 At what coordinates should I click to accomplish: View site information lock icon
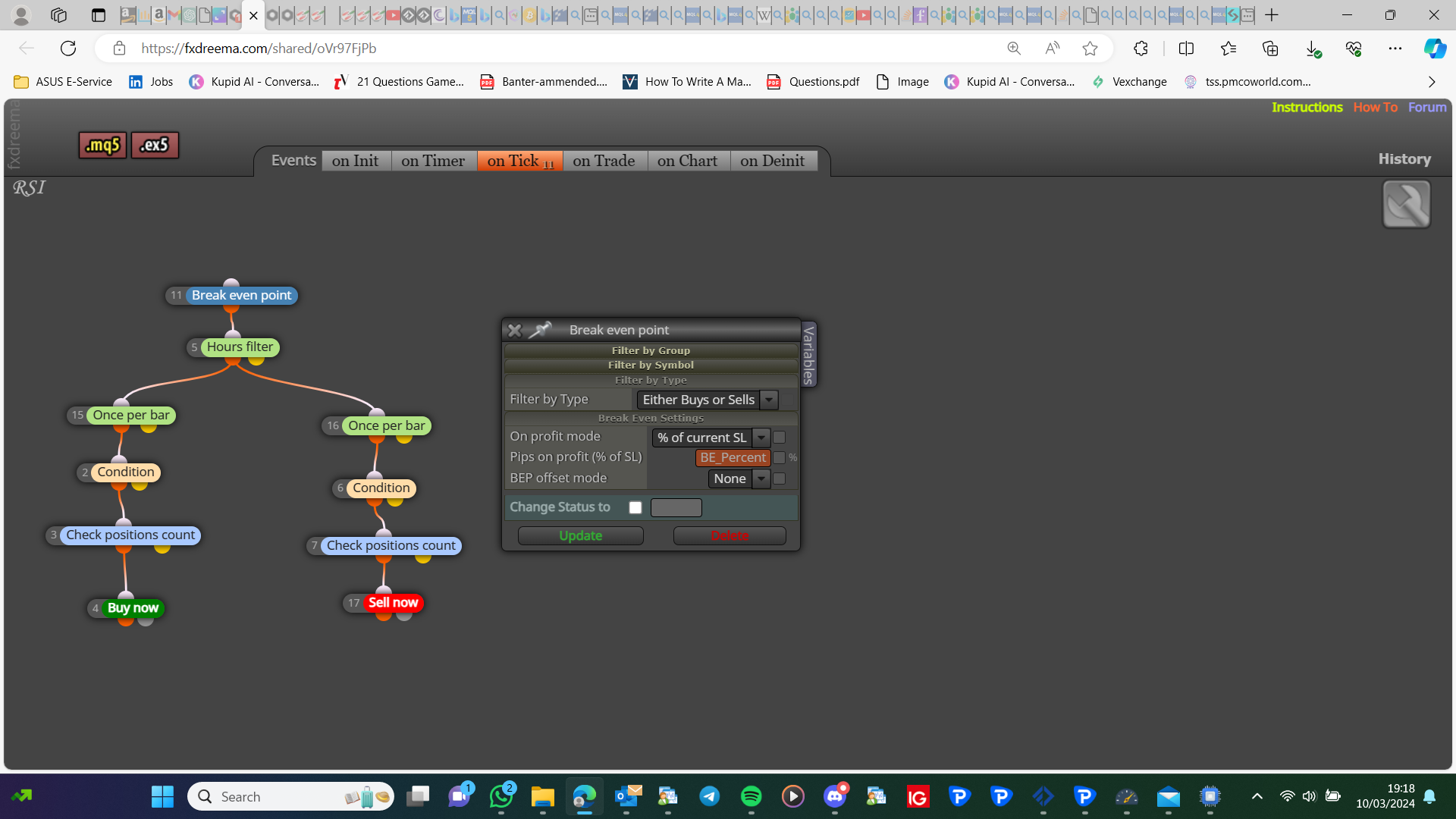point(119,49)
